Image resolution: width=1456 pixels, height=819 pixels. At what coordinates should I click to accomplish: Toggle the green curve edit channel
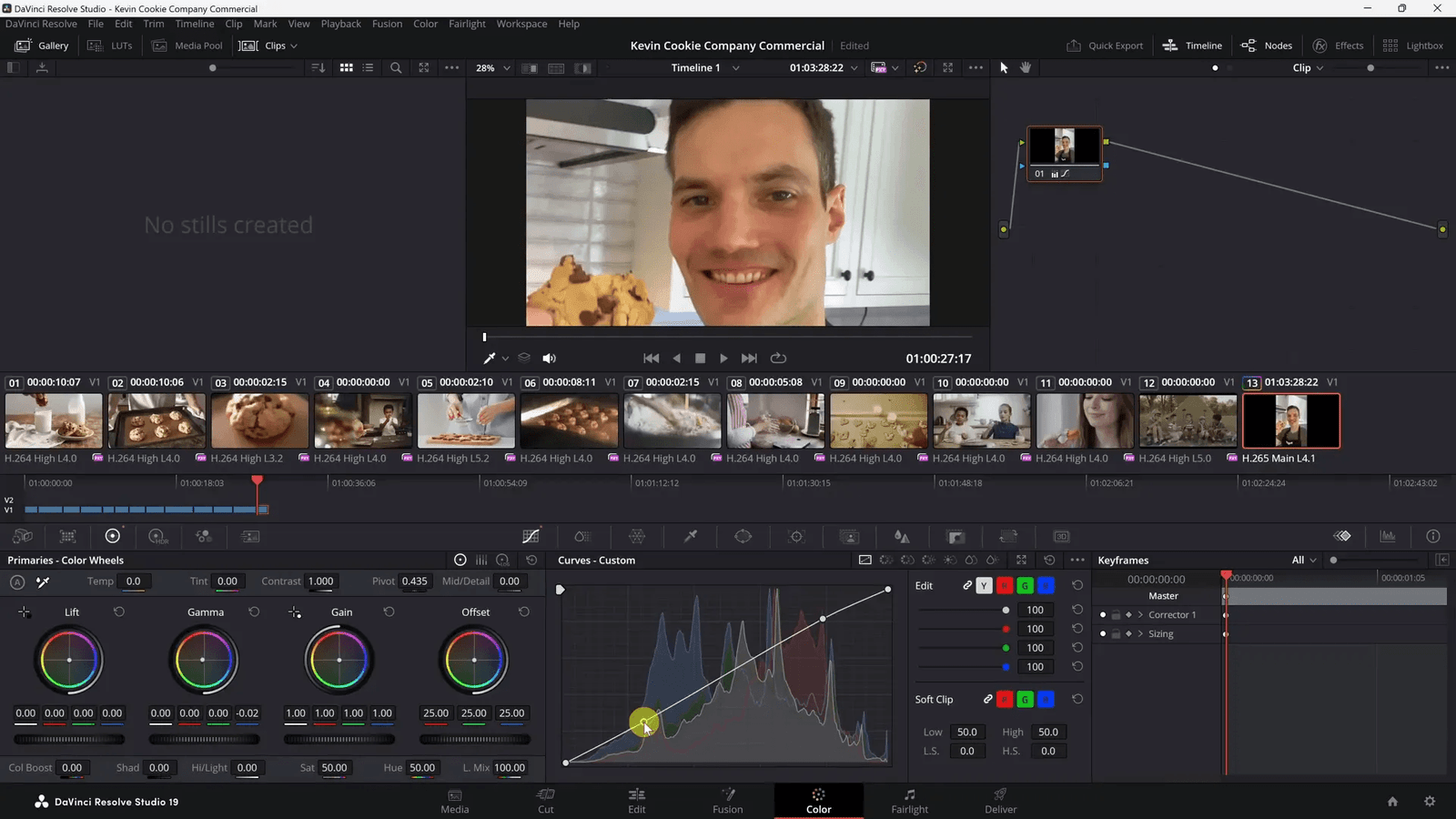click(1025, 586)
